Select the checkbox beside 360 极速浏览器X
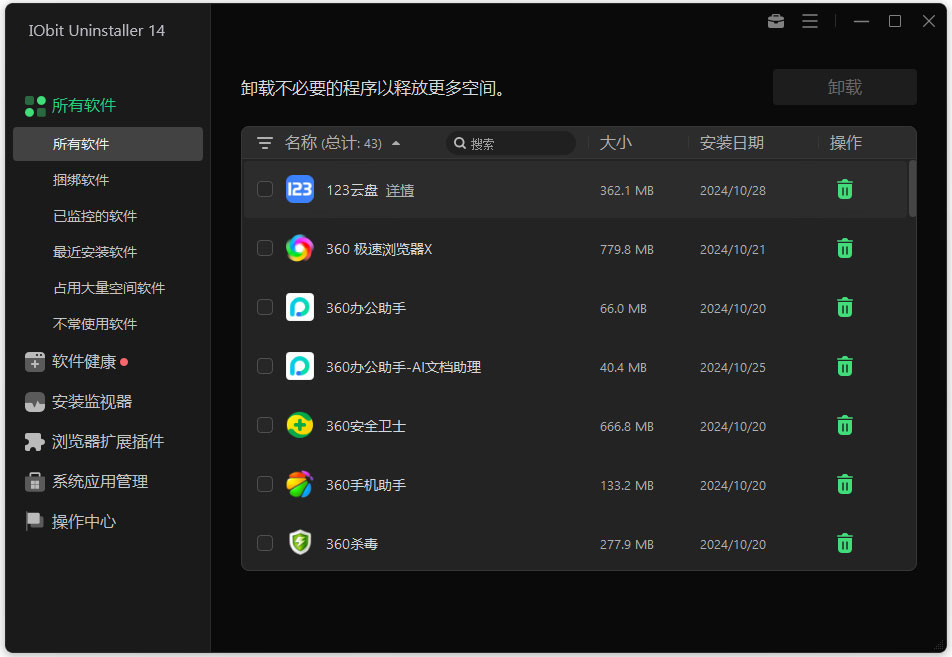Viewport: 952px width, 657px height. pos(264,248)
